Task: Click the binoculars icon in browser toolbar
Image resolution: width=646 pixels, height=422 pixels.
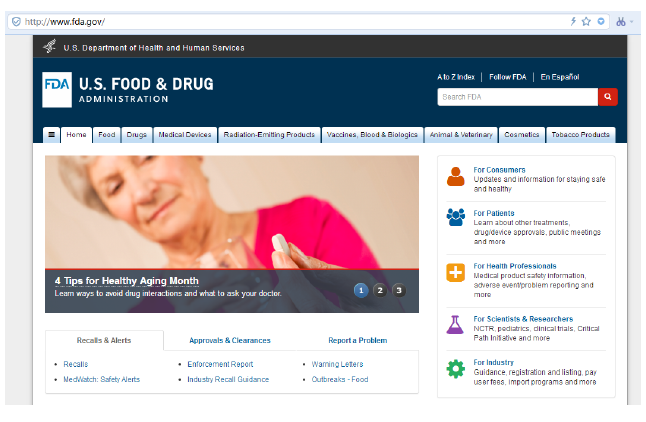Action: [x=621, y=21]
